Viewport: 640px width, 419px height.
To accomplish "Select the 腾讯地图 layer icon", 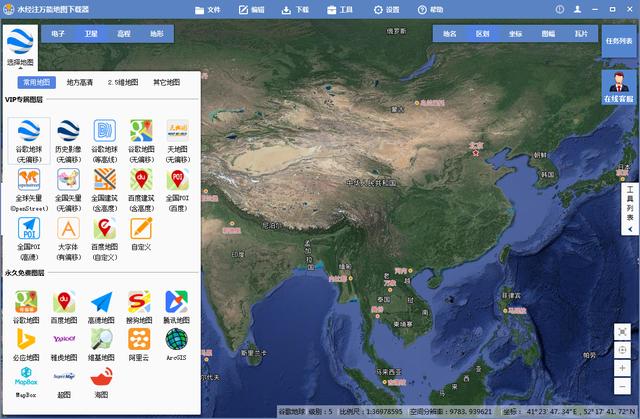I will (x=176, y=306).
